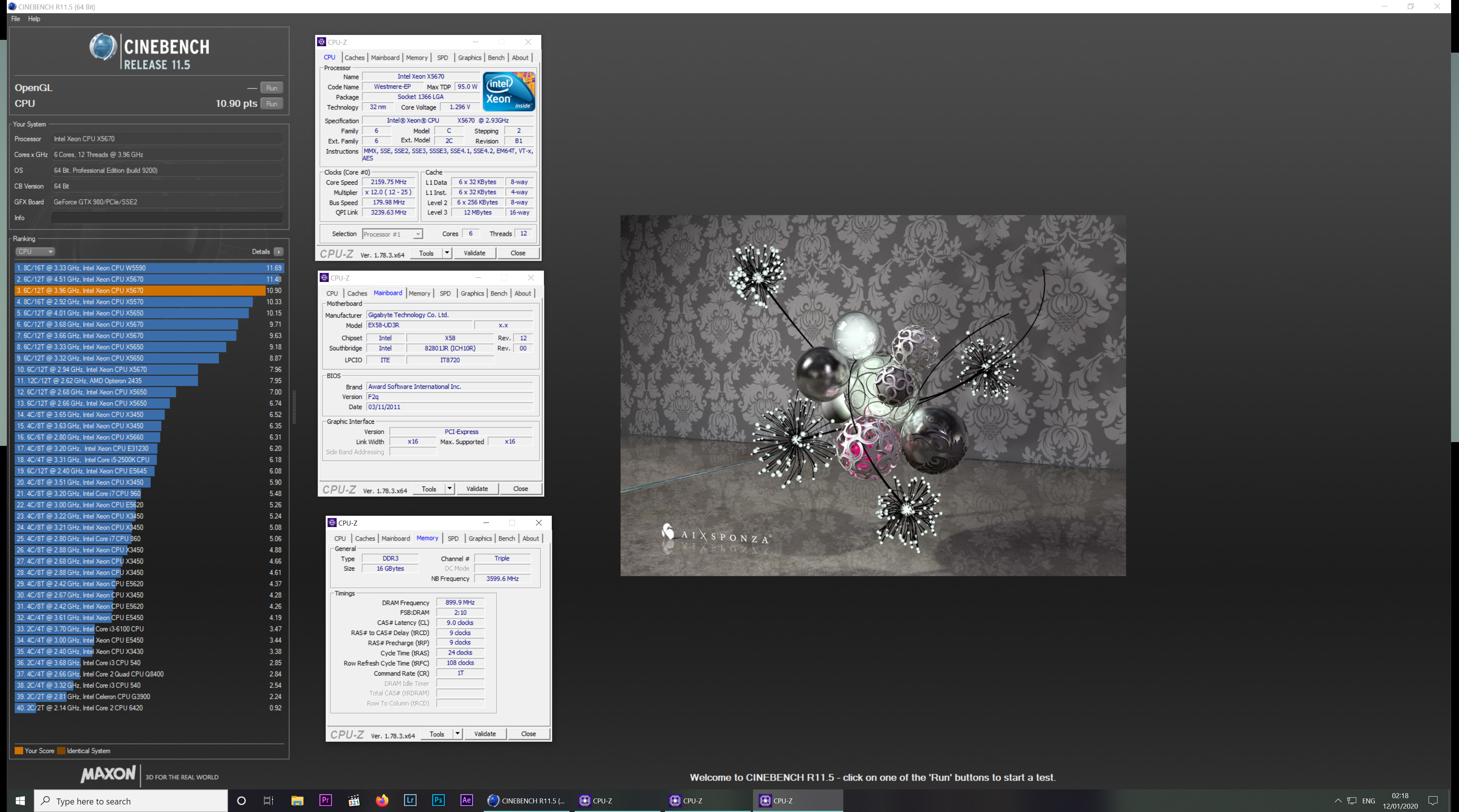Open the Help menu
The height and width of the screenshot is (812, 1459).
tap(34, 19)
